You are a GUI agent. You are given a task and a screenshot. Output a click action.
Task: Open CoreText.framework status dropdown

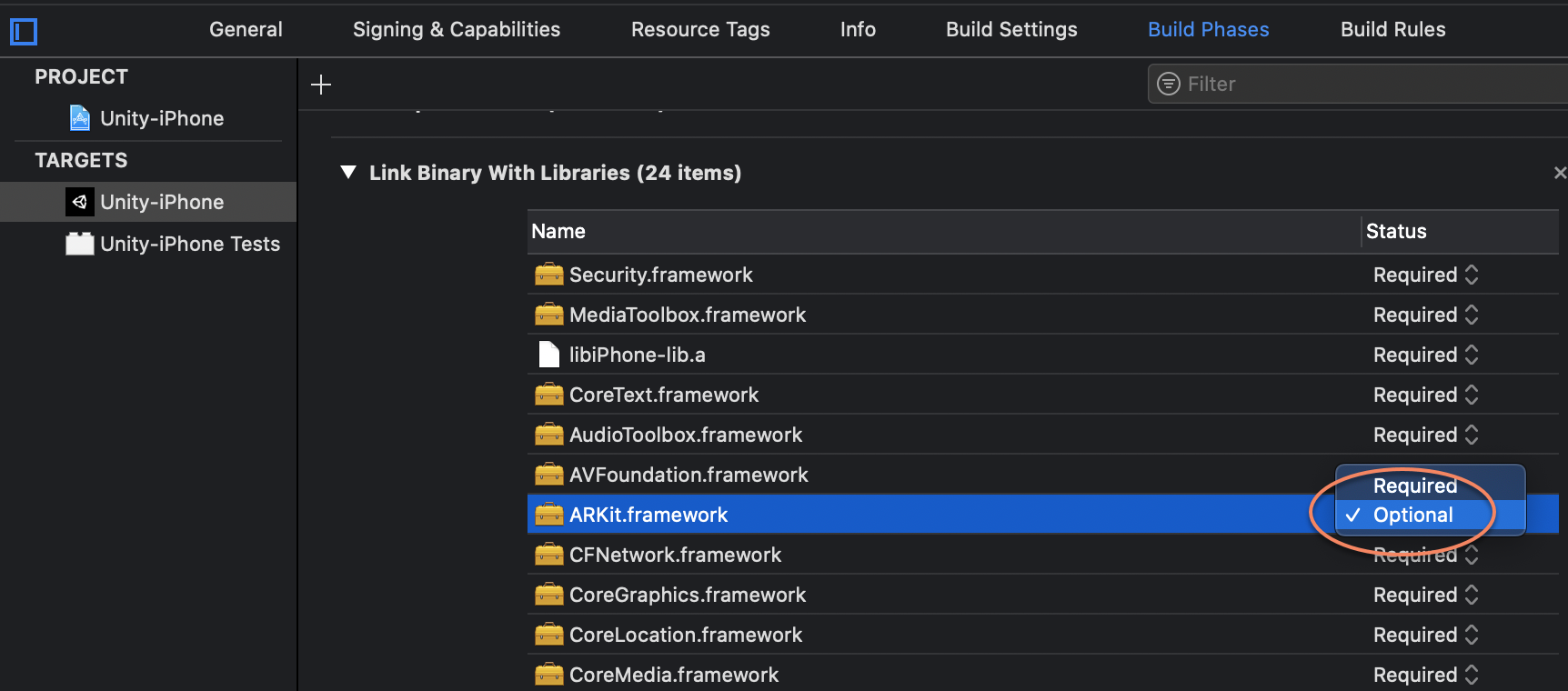pos(1425,395)
